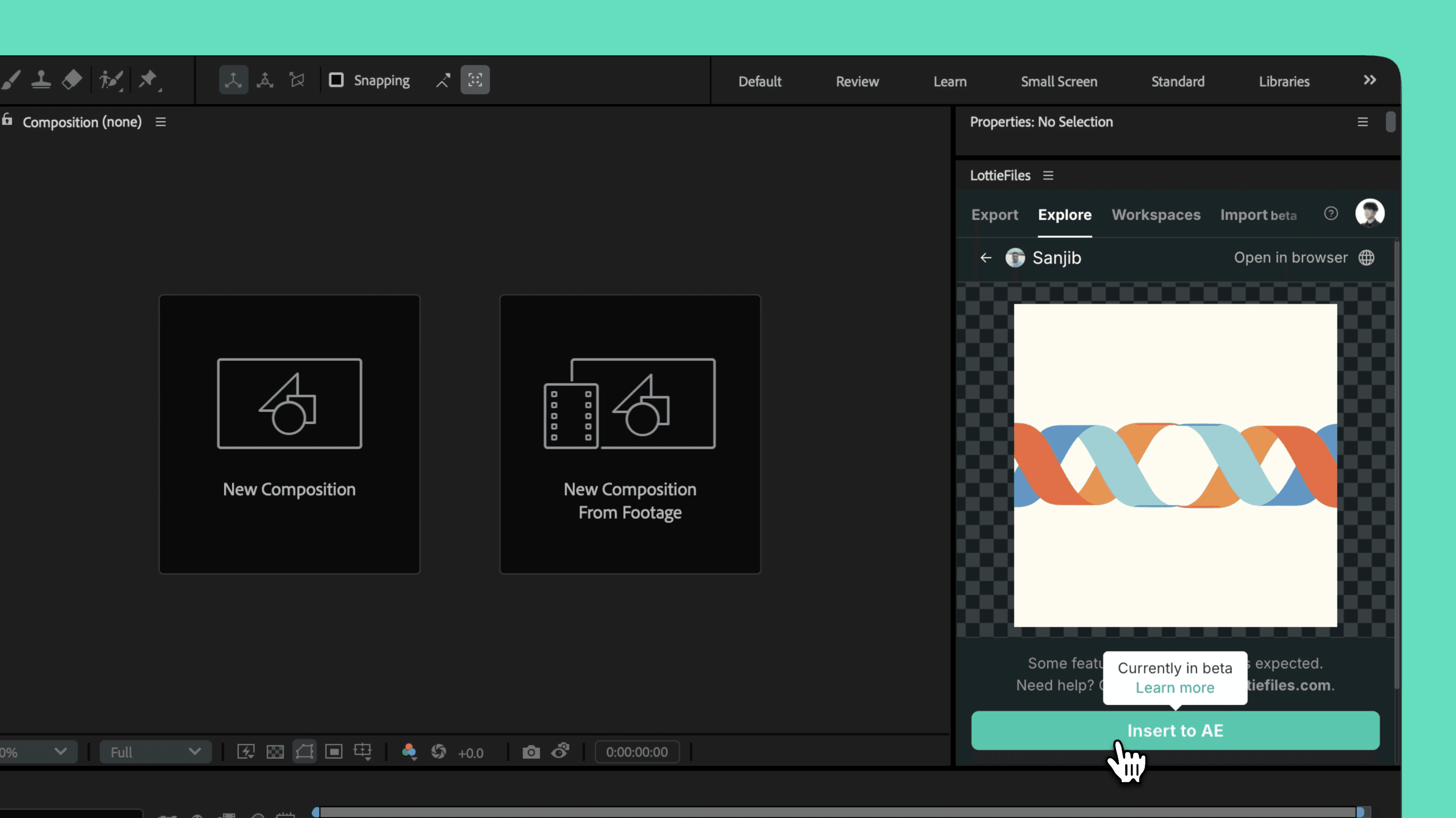Select the LottieFiles Explore tab
Screen dimensions: 1456x818
point(1065,215)
